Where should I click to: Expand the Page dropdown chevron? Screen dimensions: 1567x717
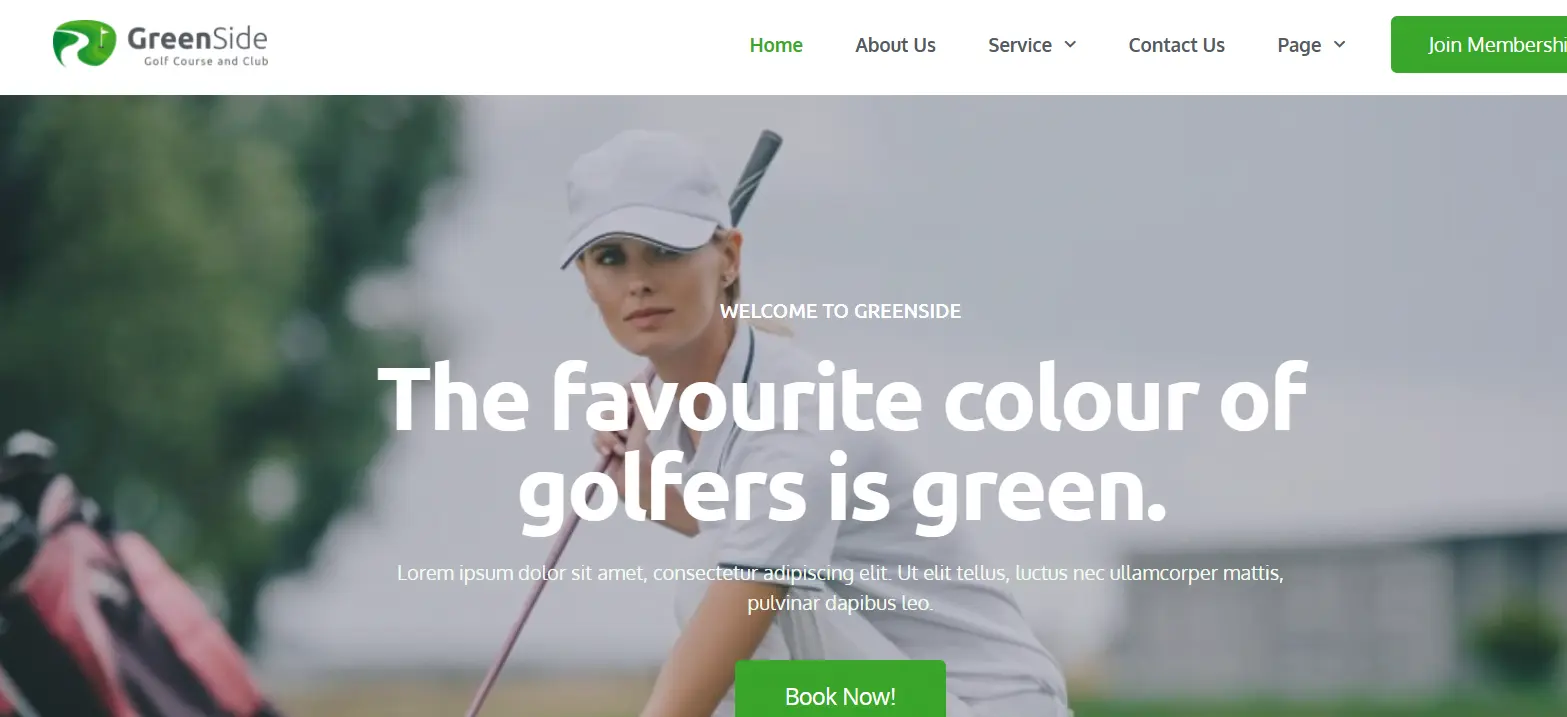click(x=1340, y=45)
